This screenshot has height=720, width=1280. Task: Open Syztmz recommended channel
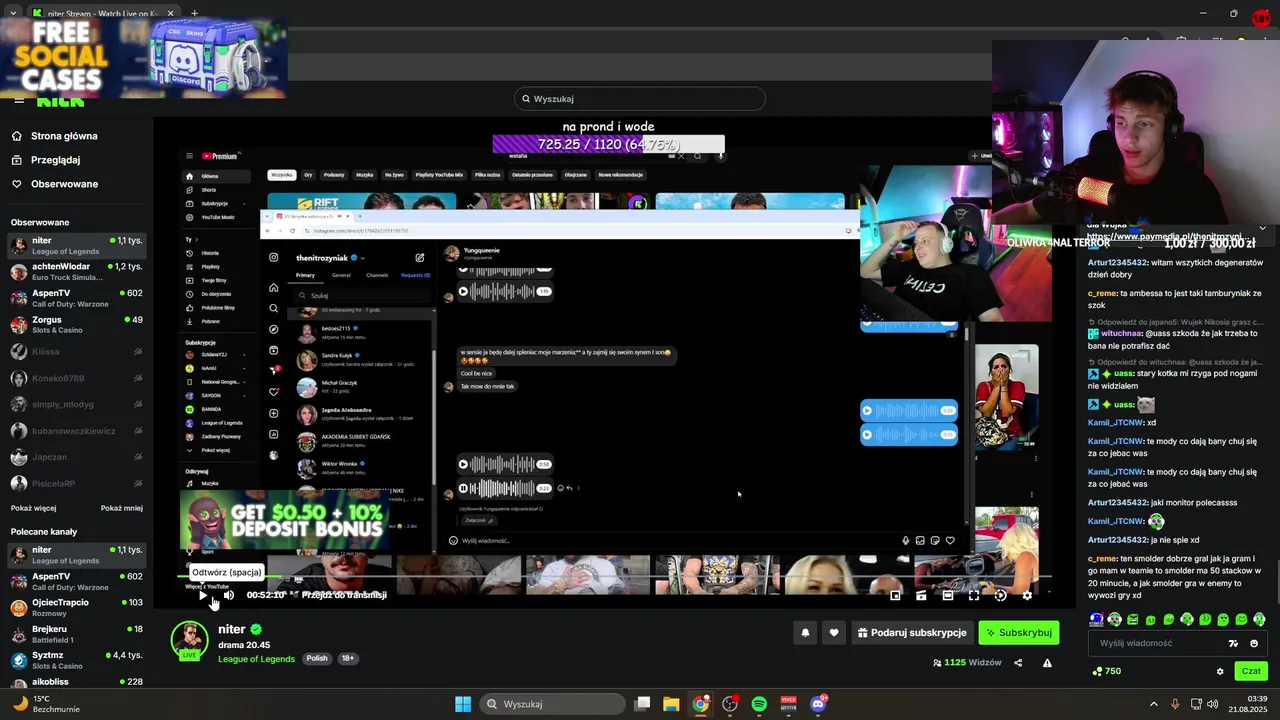76,661
